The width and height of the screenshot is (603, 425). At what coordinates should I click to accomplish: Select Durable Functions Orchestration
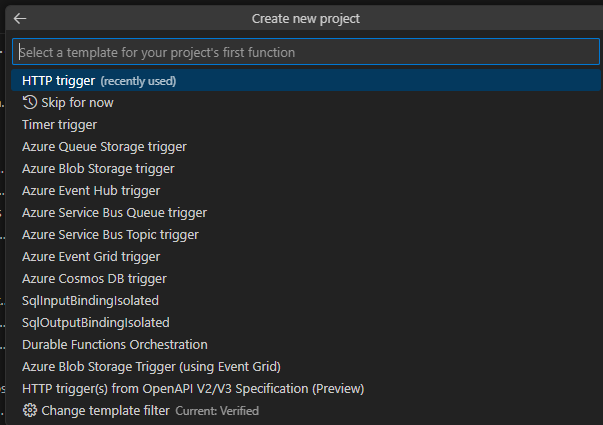point(115,345)
